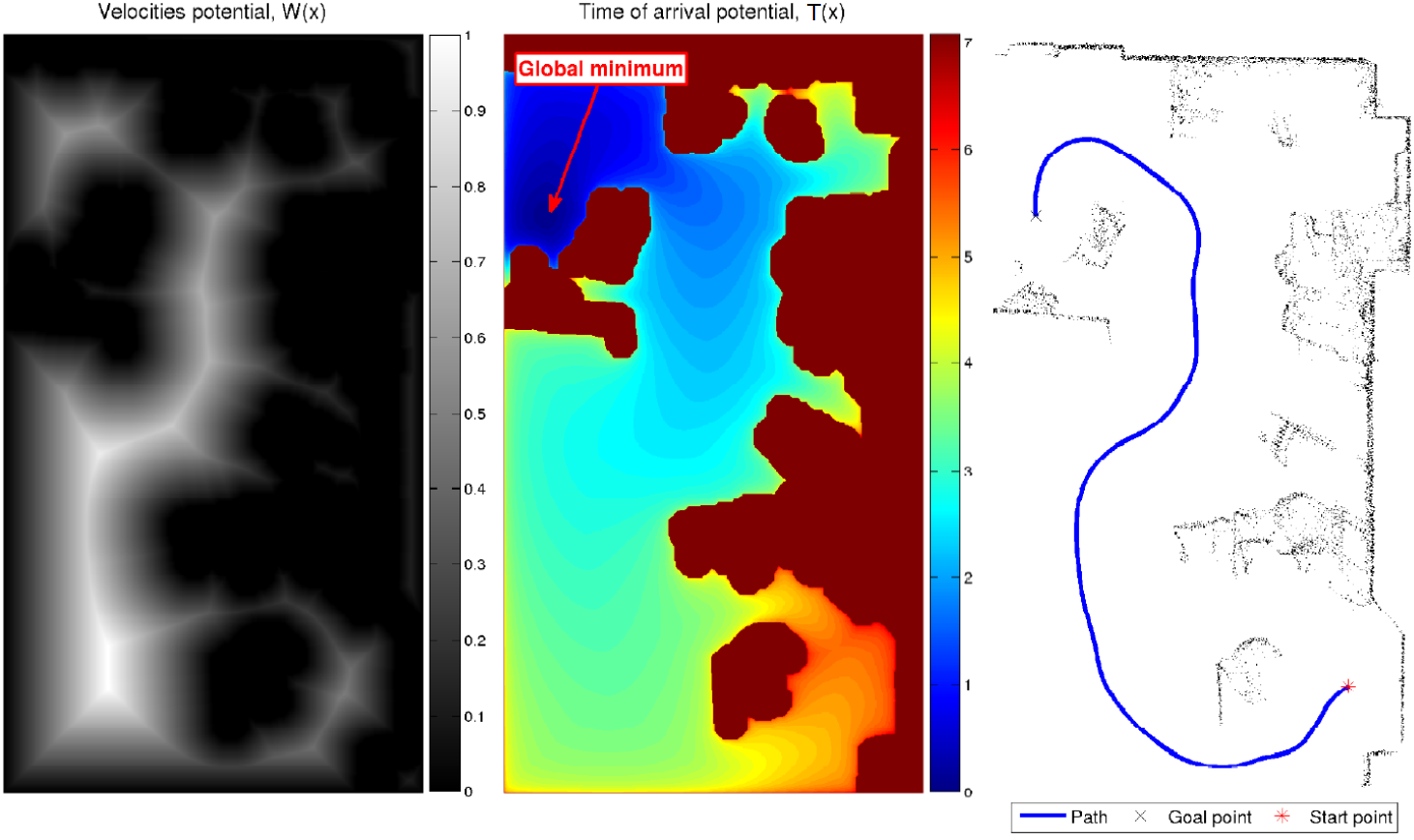
Task: Click the Start point marker in legend
Action: [x=1282, y=817]
